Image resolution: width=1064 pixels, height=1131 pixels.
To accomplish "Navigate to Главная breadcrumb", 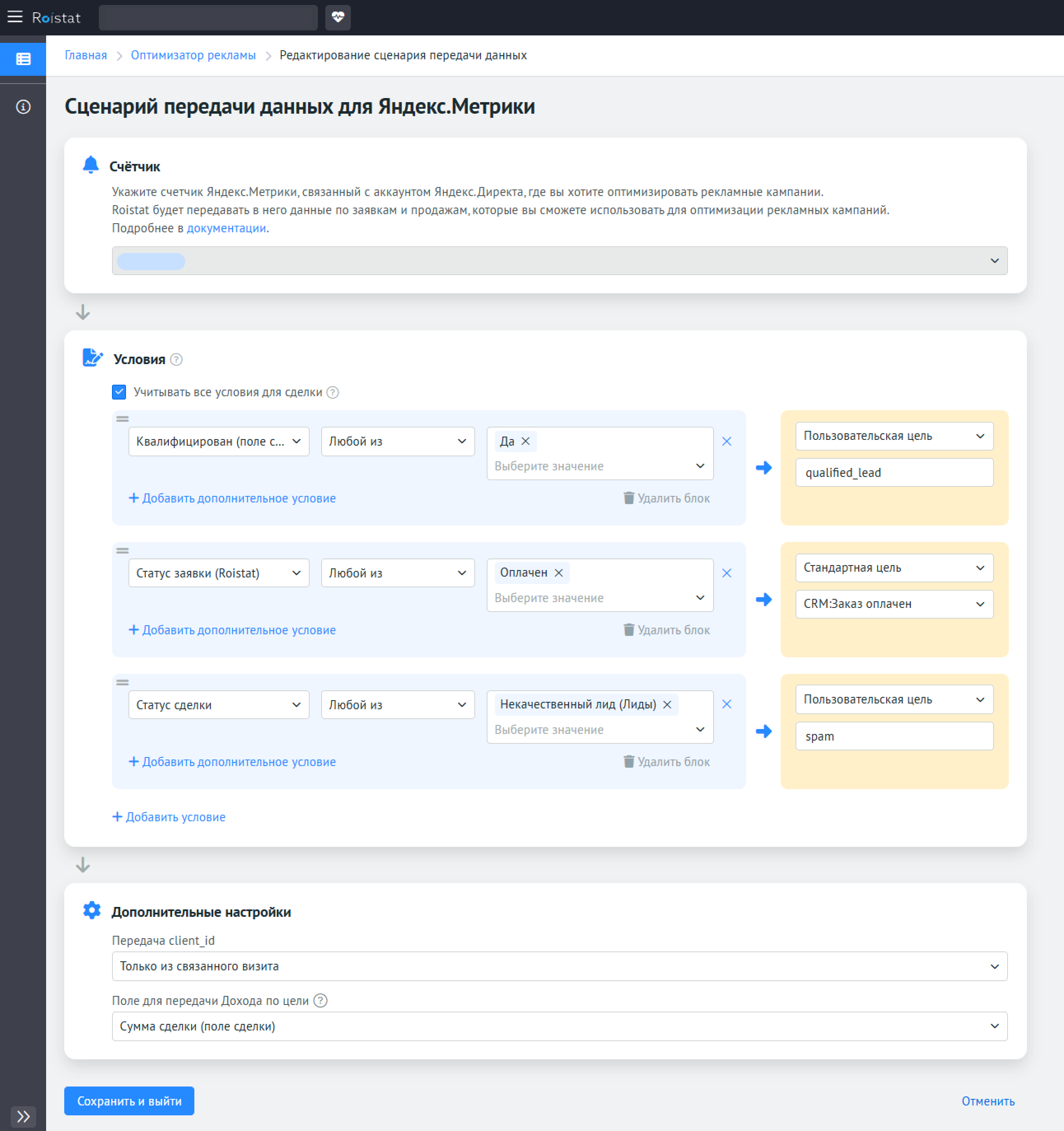I will 86,55.
